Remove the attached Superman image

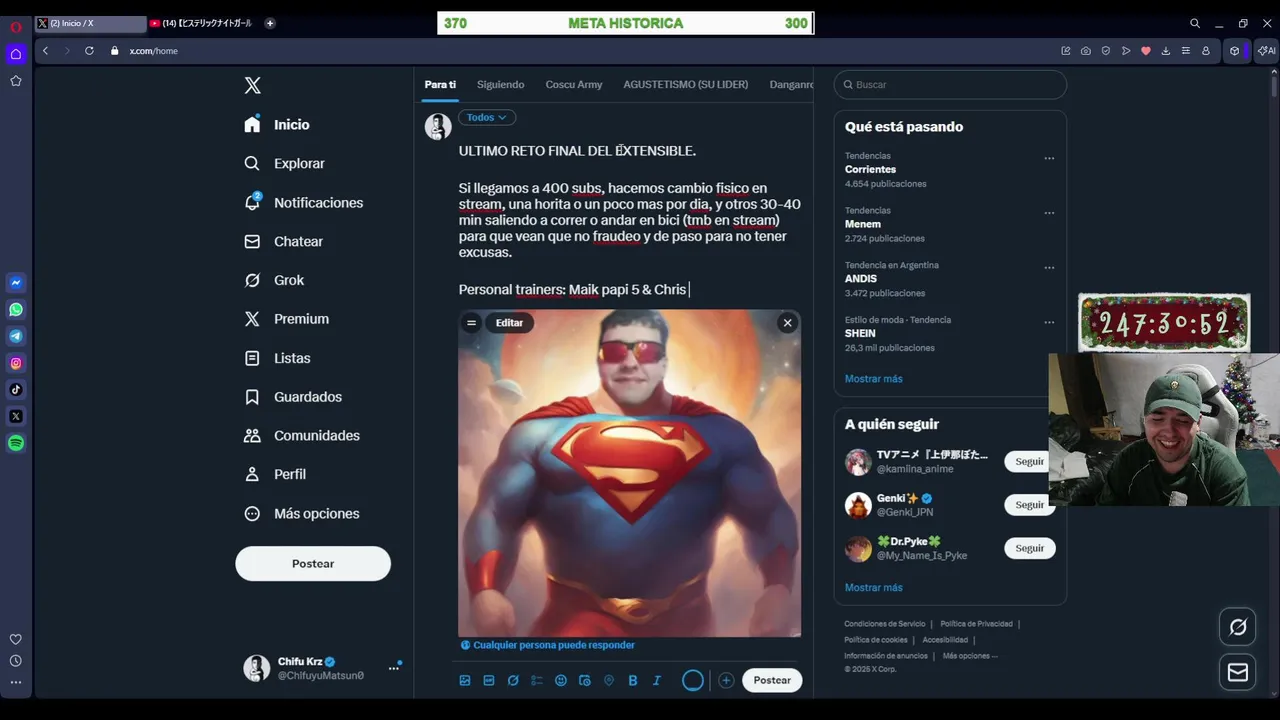[788, 323]
